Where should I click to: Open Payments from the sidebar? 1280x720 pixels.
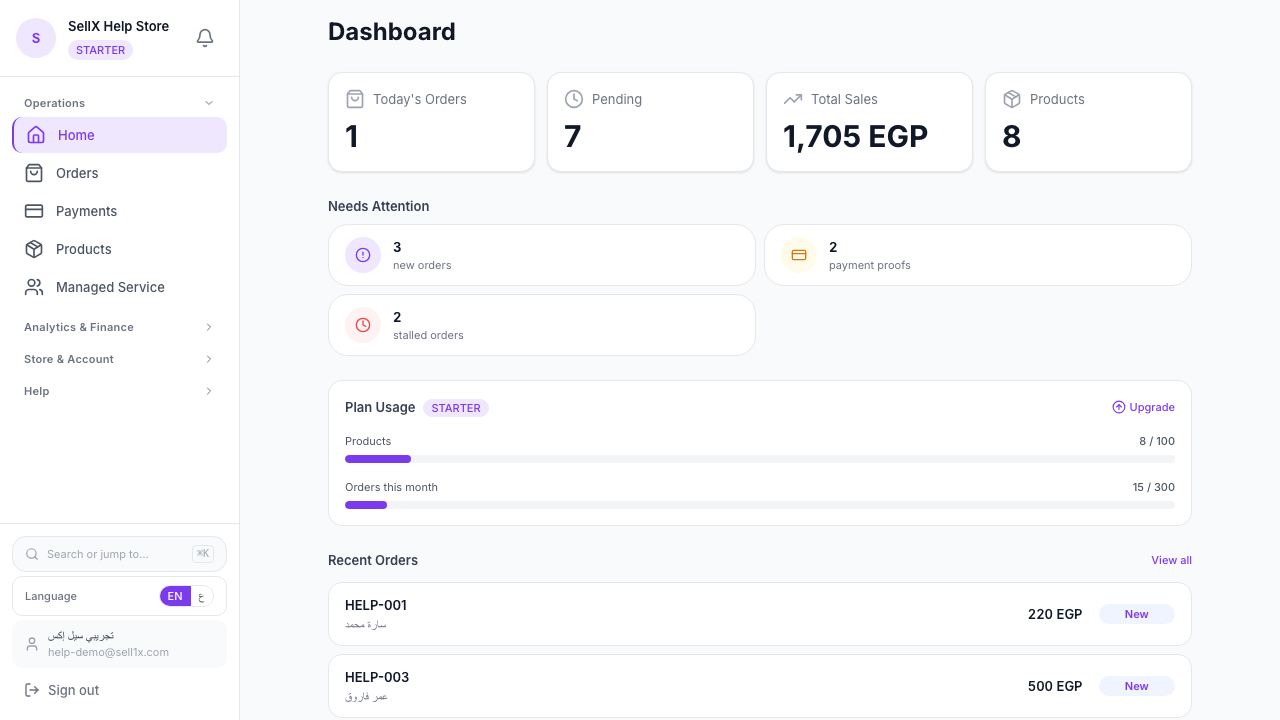pos(86,211)
